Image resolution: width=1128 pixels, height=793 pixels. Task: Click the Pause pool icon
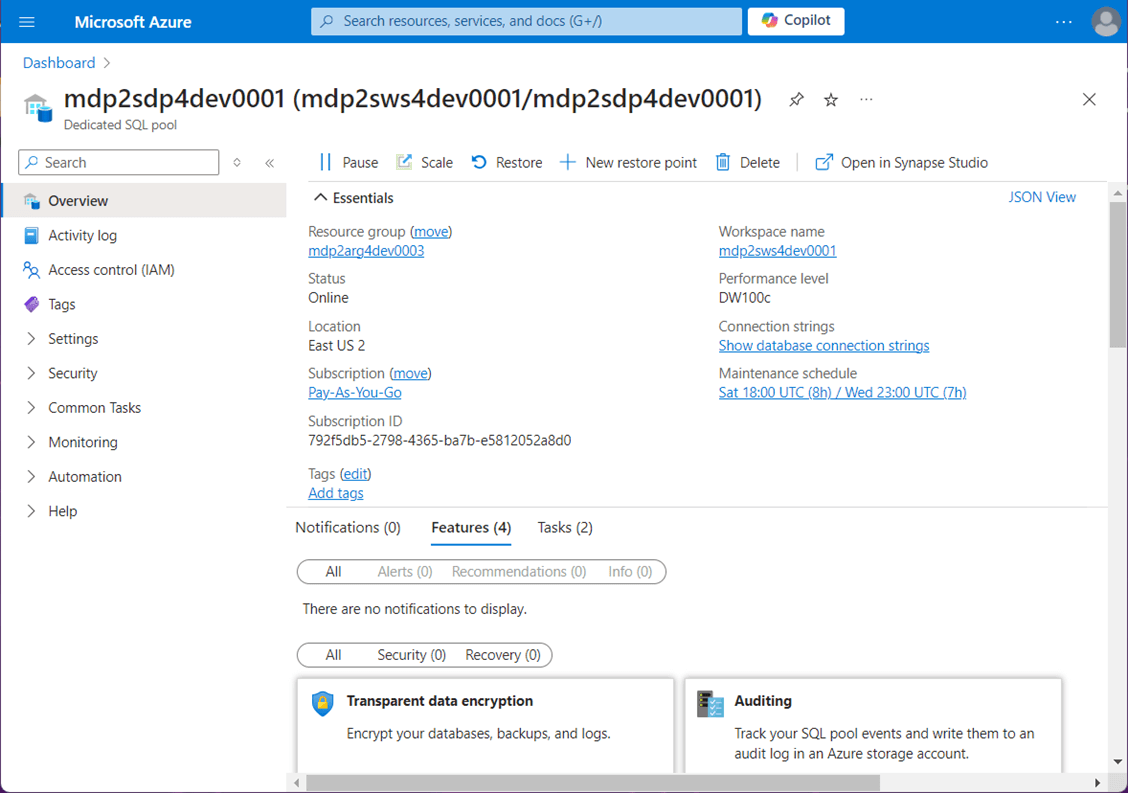(x=325, y=162)
